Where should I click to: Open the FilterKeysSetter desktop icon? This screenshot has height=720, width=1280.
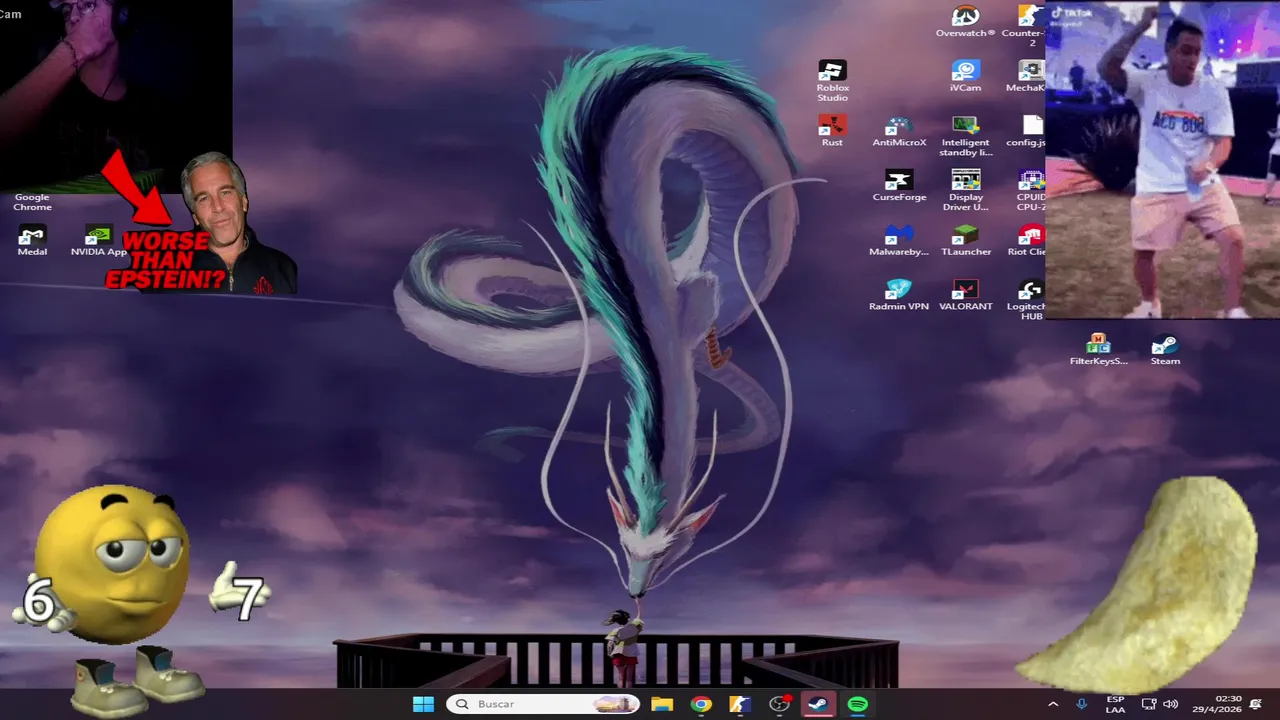point(1098,350)
